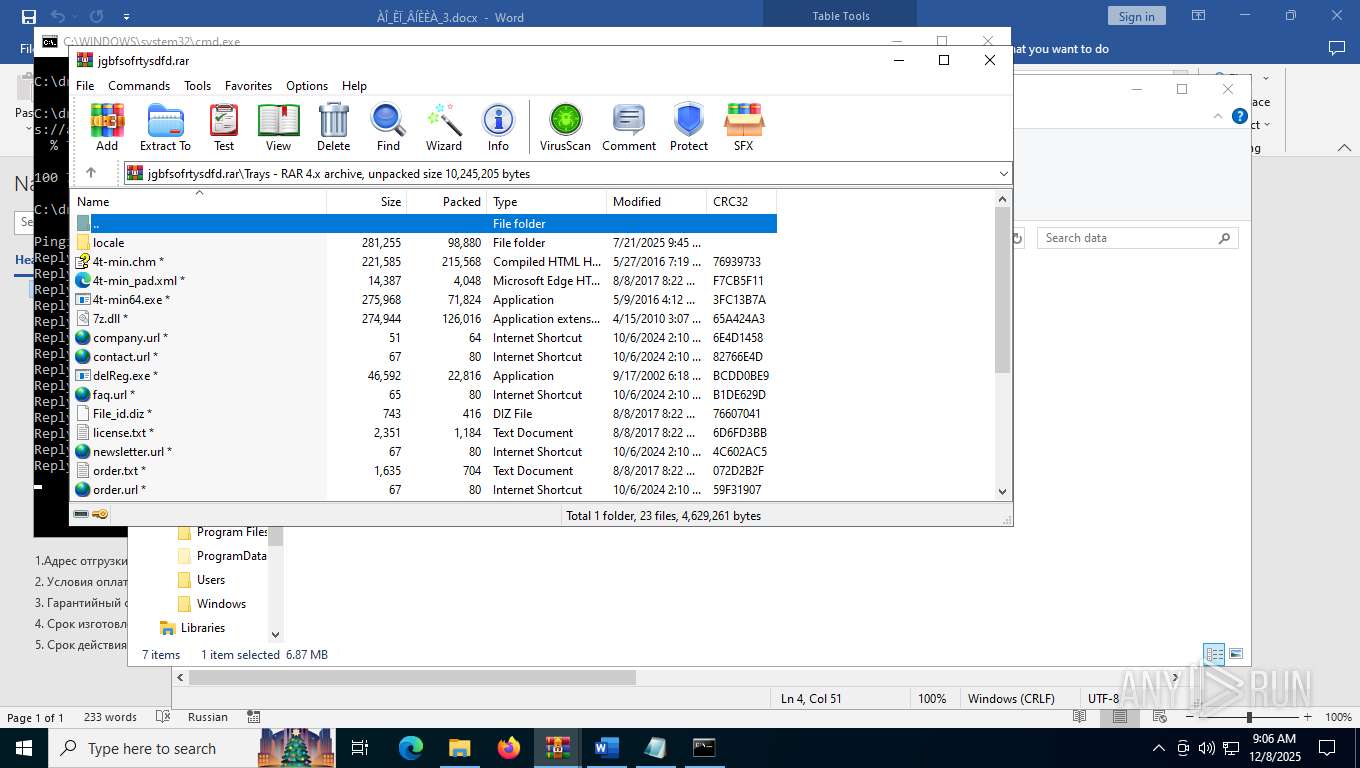The width and height of the screenshot is (1360, 768).
Task: Select 4t-min64.exe file
Action: click(x=424, y=300)
